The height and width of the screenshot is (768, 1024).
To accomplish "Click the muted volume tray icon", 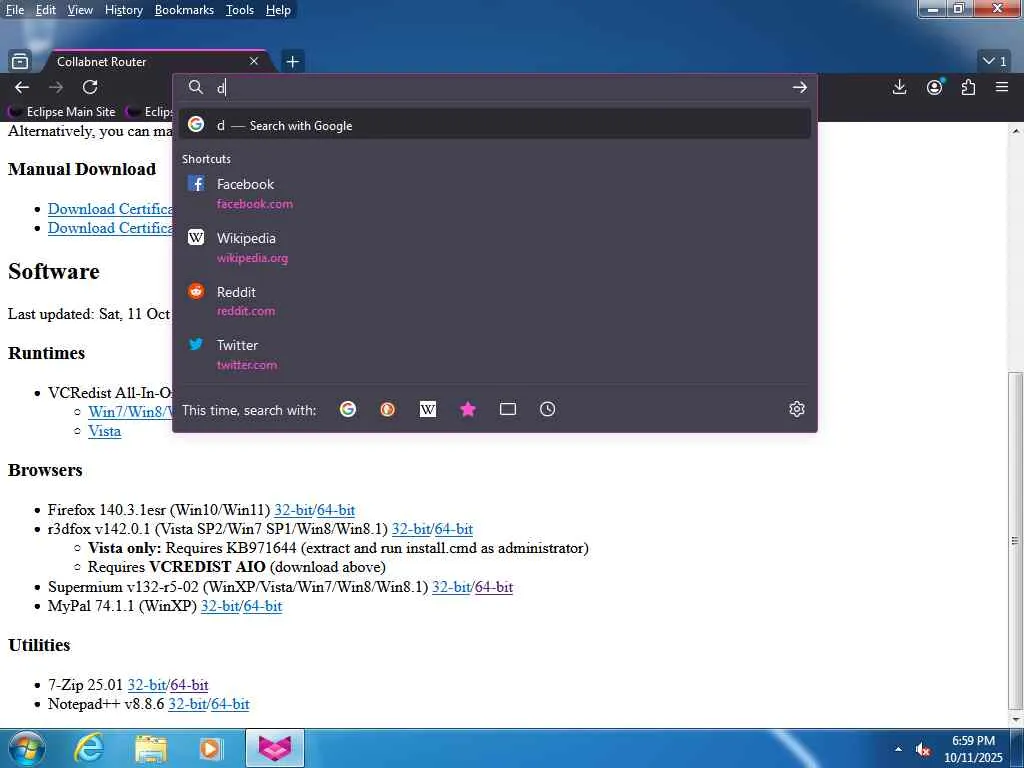I will 923,750.
